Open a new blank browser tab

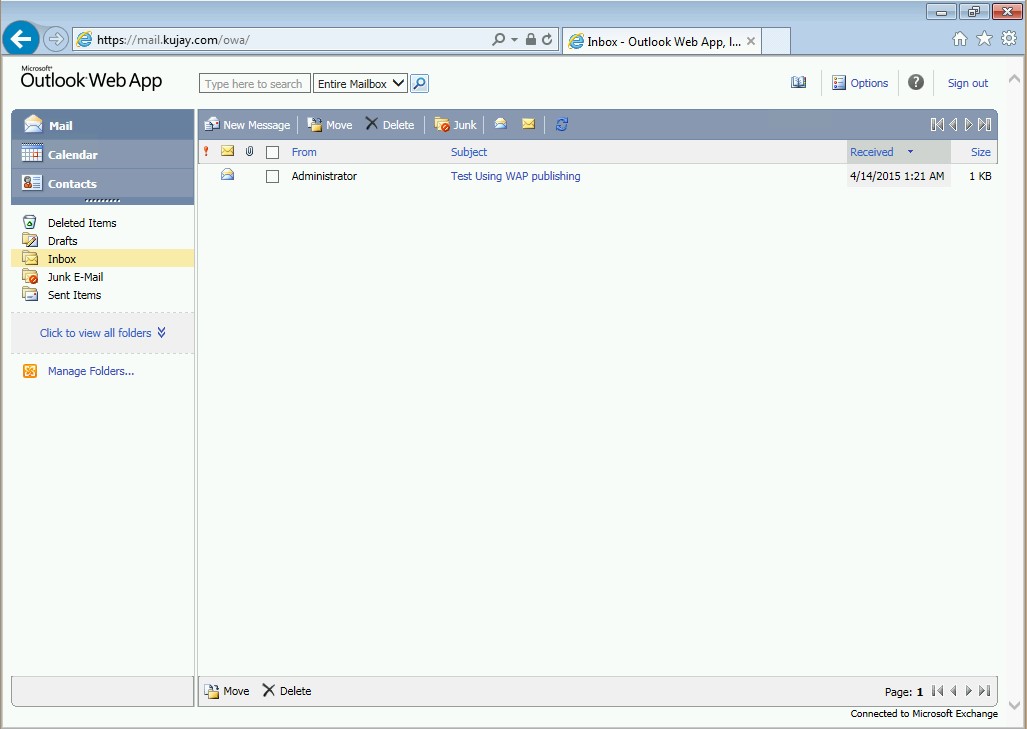pos(775,41)
